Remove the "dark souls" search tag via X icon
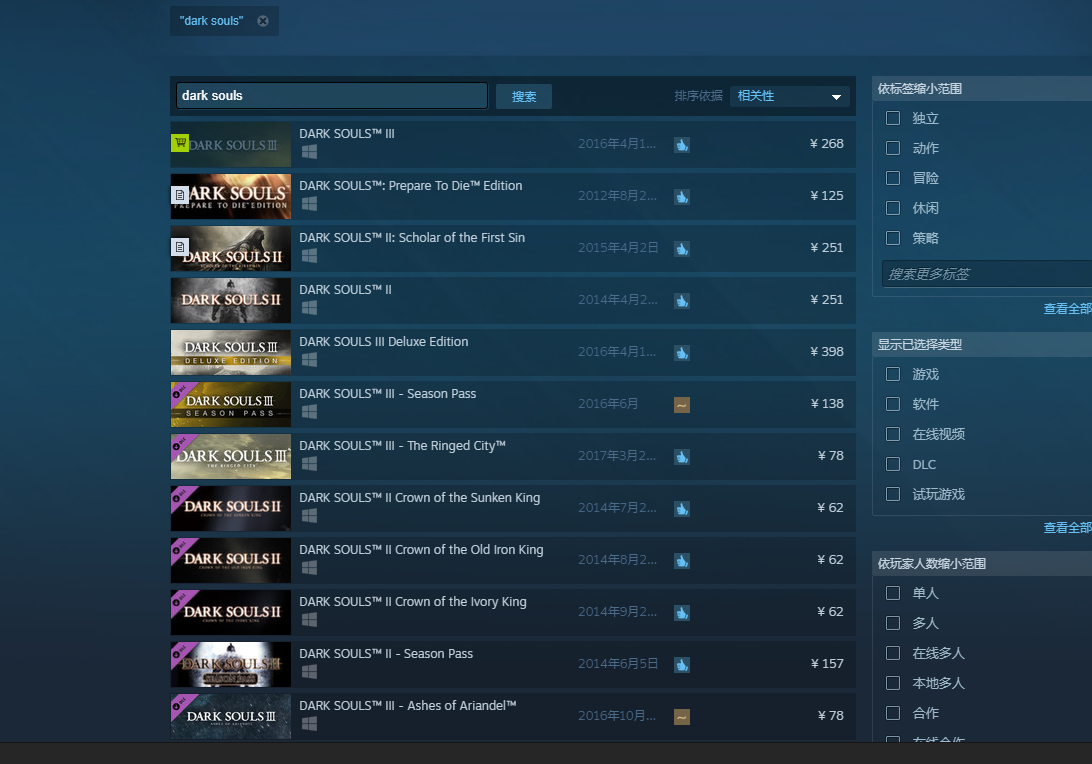 click(x=263, y=21)
